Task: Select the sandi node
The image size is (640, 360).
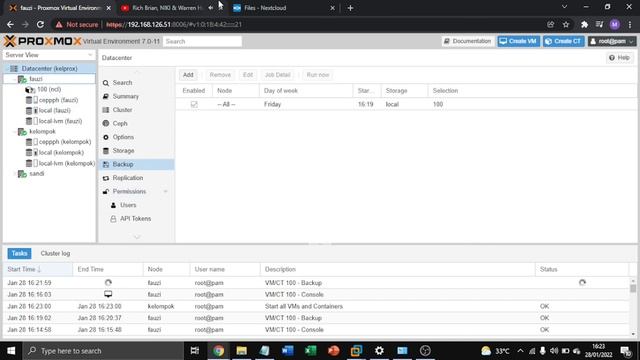Action: [36, 174]
